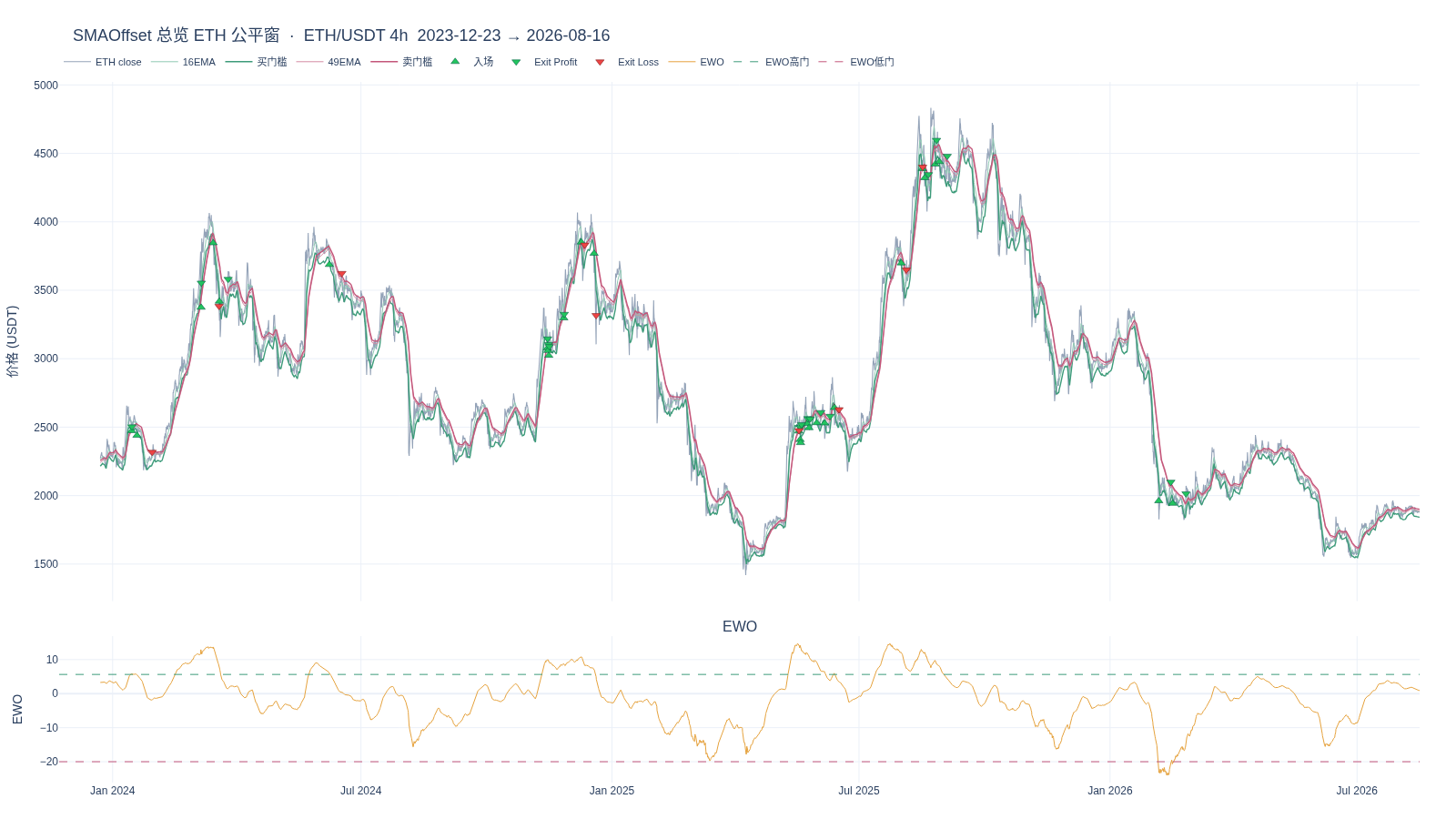
Task: Hide the 16EMA legend series
Action: pos(183,62)
